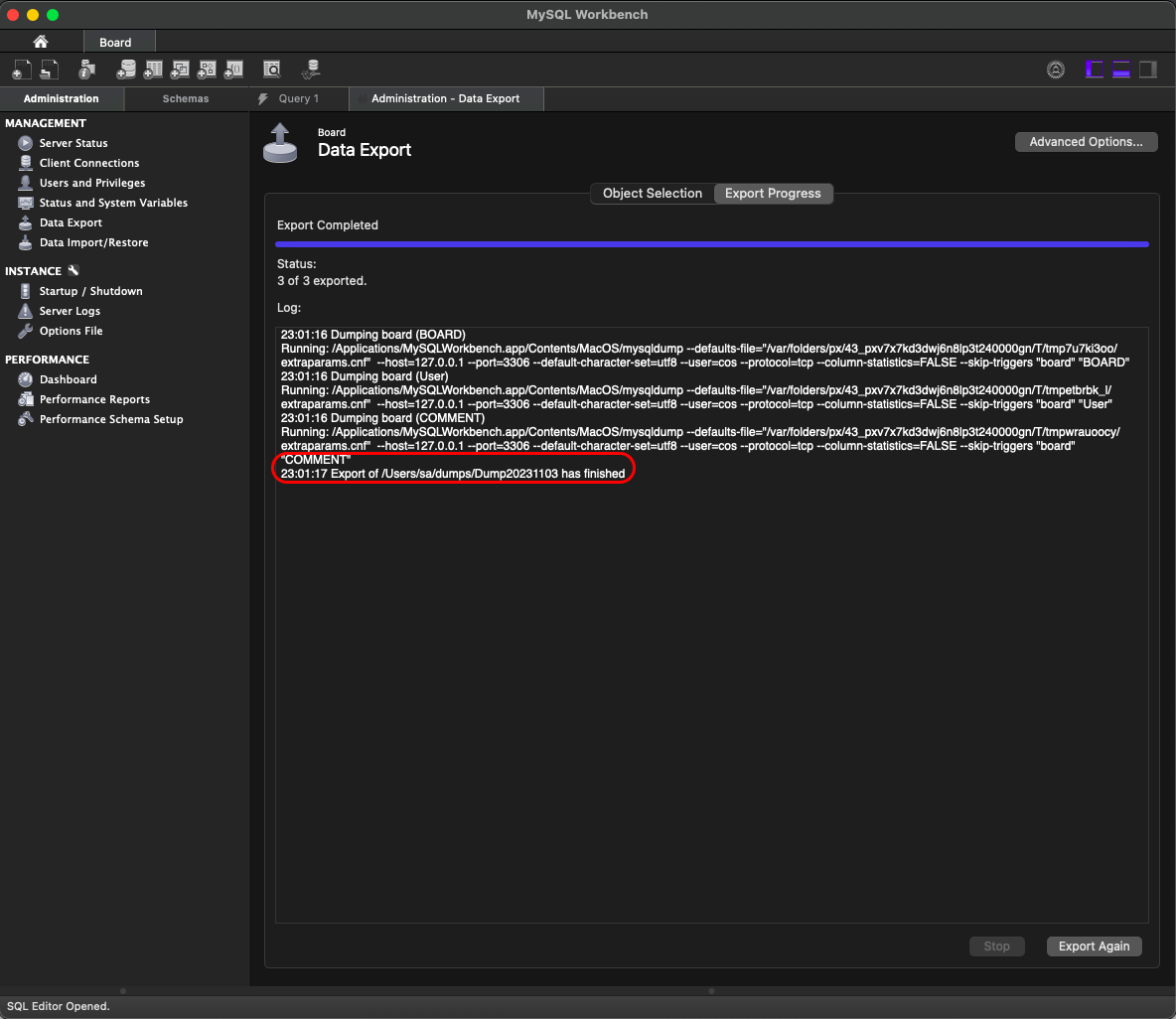
Task: Click the Data Import/Restore icon
Action: tap(26, 242)
